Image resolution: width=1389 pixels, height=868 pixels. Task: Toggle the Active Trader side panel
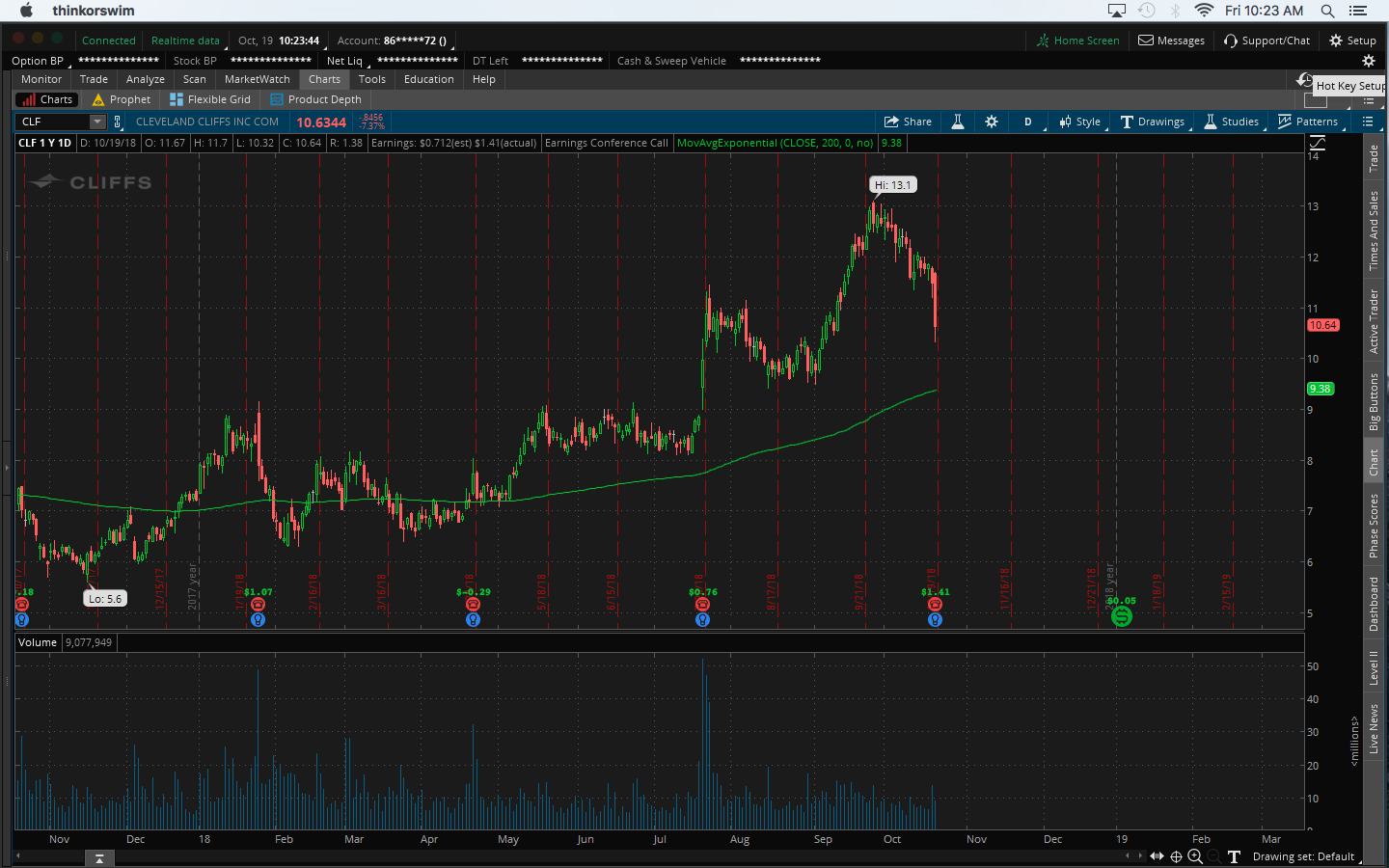(1374, 321)
